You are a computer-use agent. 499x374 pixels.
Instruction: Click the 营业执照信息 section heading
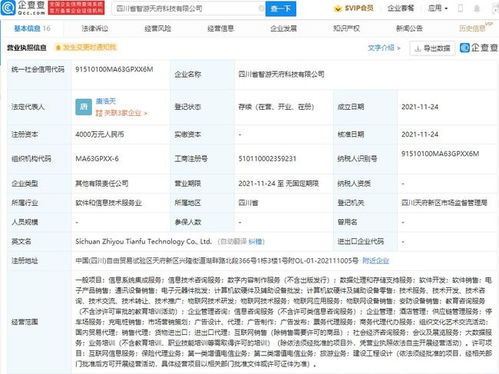[27, 48]
